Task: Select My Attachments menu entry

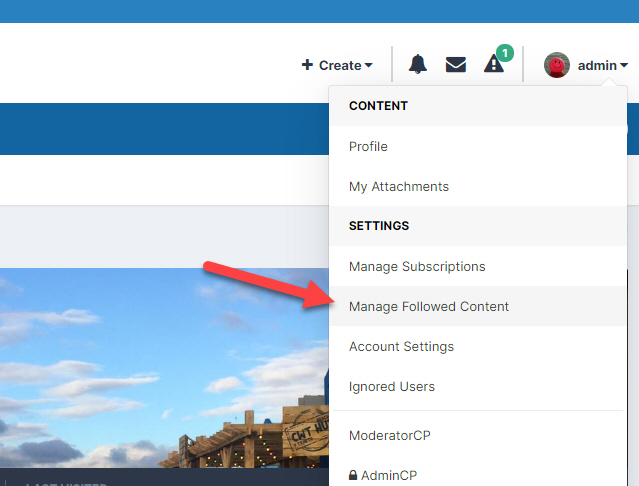Action: (x=478, y=186)
